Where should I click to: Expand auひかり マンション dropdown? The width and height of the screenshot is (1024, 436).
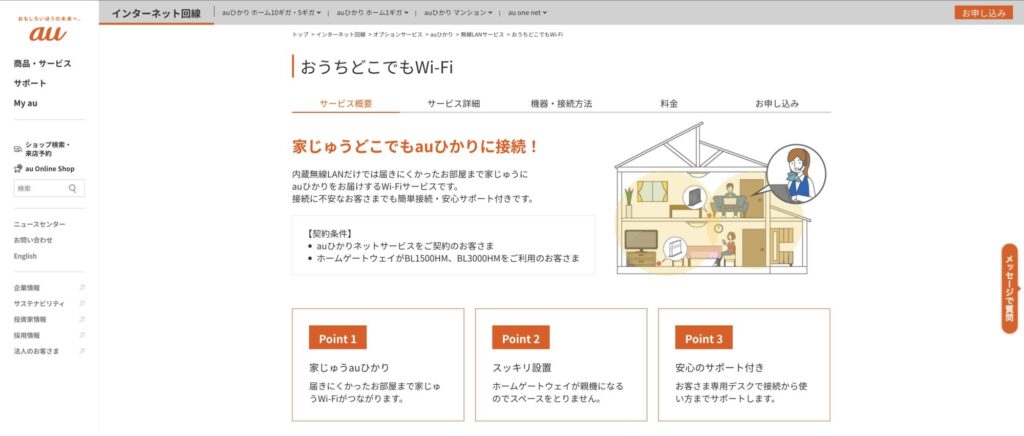(458, 12)
